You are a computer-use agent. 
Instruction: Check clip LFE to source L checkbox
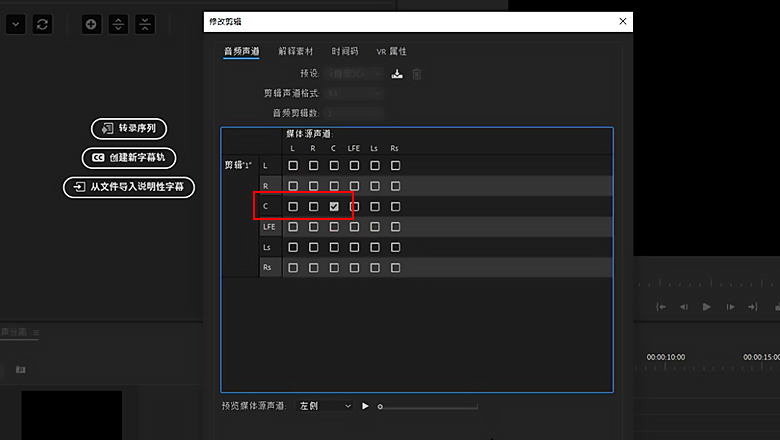[x=293, y=227]
